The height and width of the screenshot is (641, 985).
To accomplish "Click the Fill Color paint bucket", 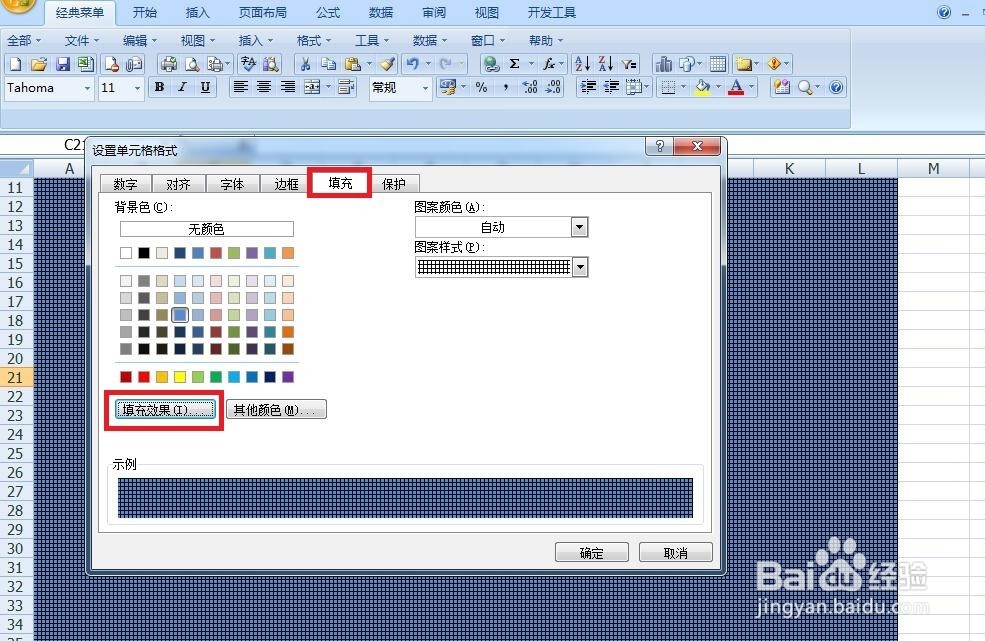I will point(702,87).
